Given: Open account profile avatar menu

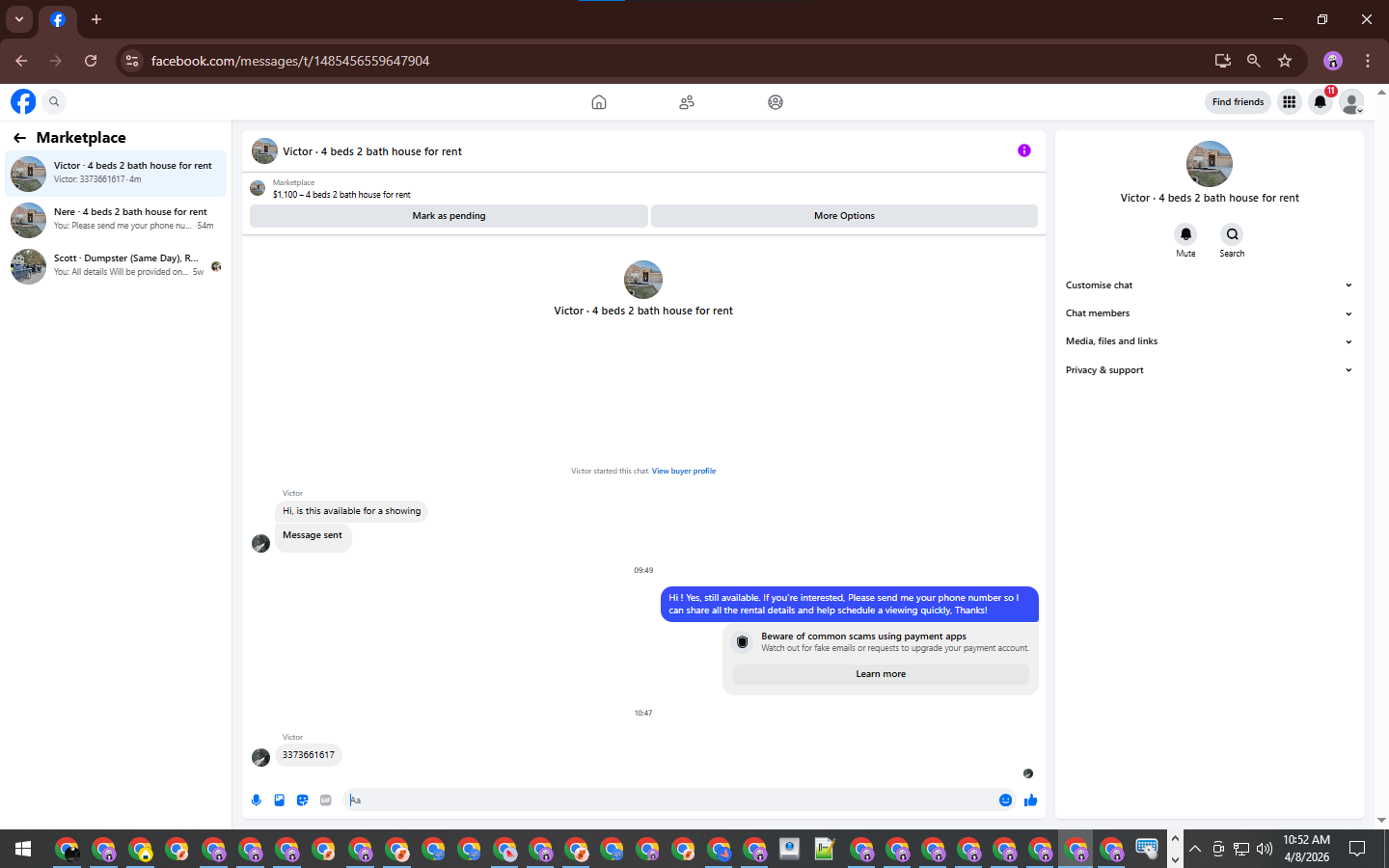Looking at the screenshot, I should click(1352, 101).
